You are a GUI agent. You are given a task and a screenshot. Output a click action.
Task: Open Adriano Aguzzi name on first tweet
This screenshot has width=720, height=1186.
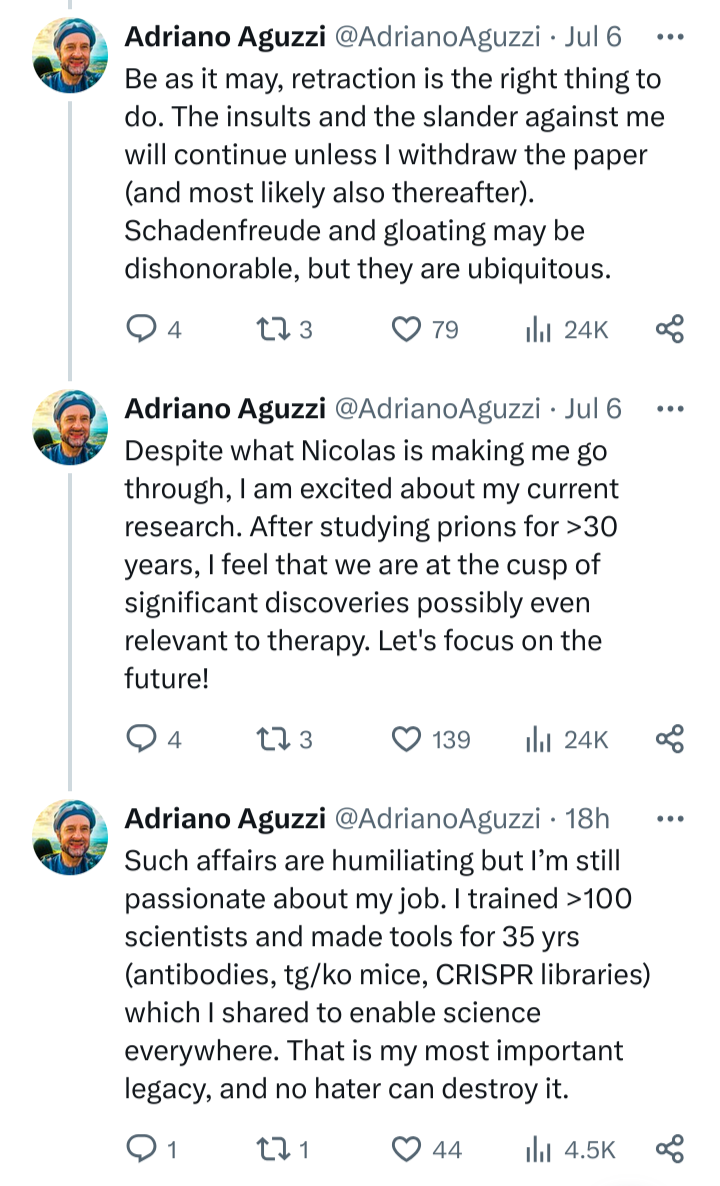224,37
